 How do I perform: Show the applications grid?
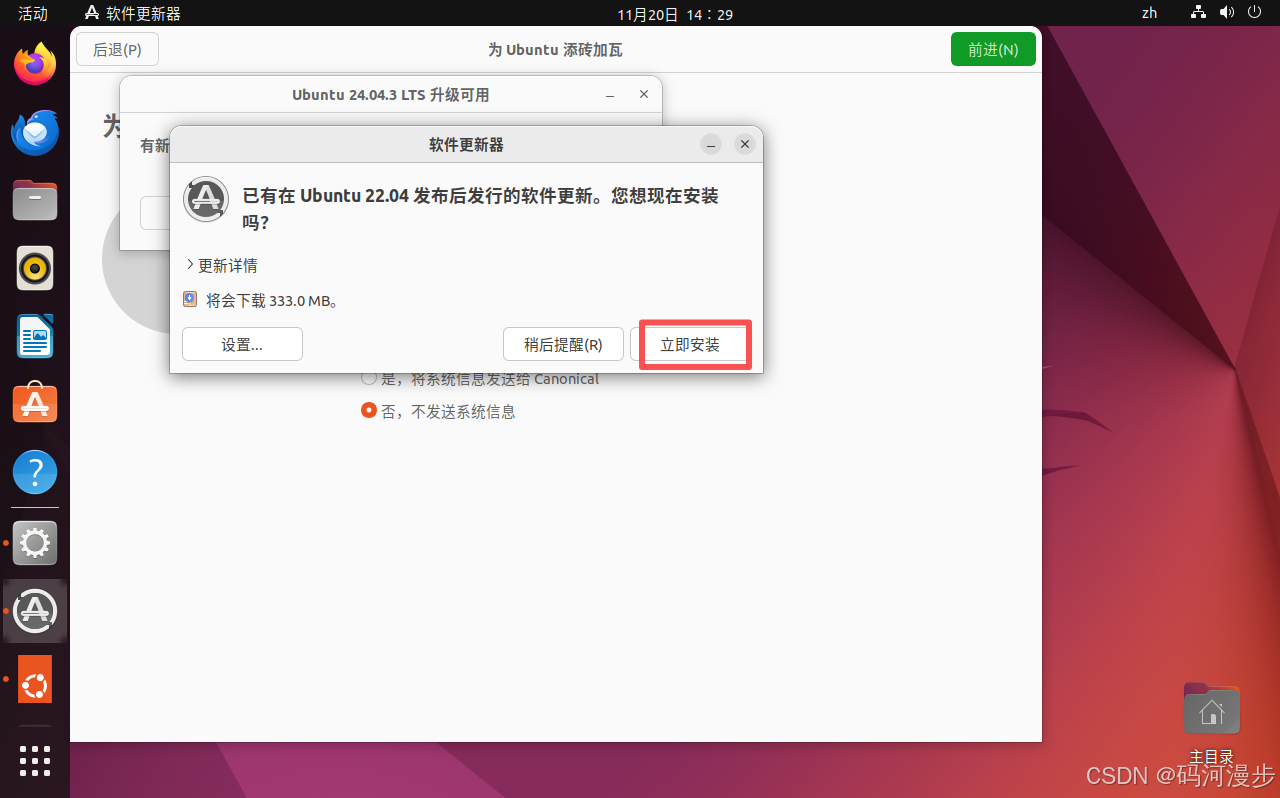pos(35,760)
